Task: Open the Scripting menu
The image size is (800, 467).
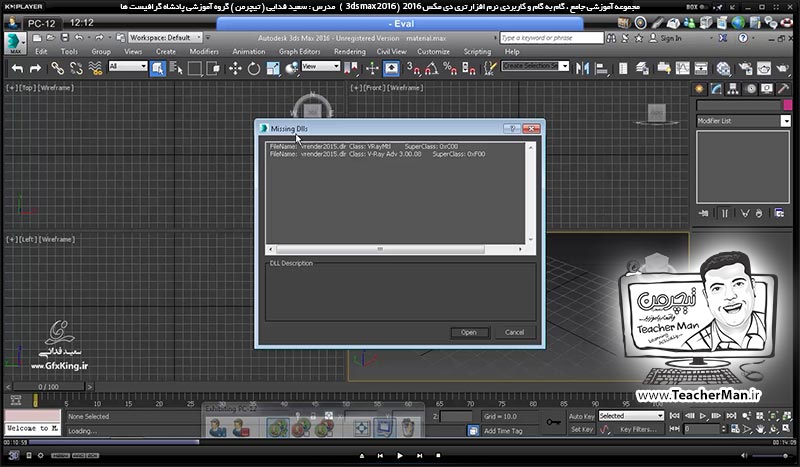Action: point(477,52)
